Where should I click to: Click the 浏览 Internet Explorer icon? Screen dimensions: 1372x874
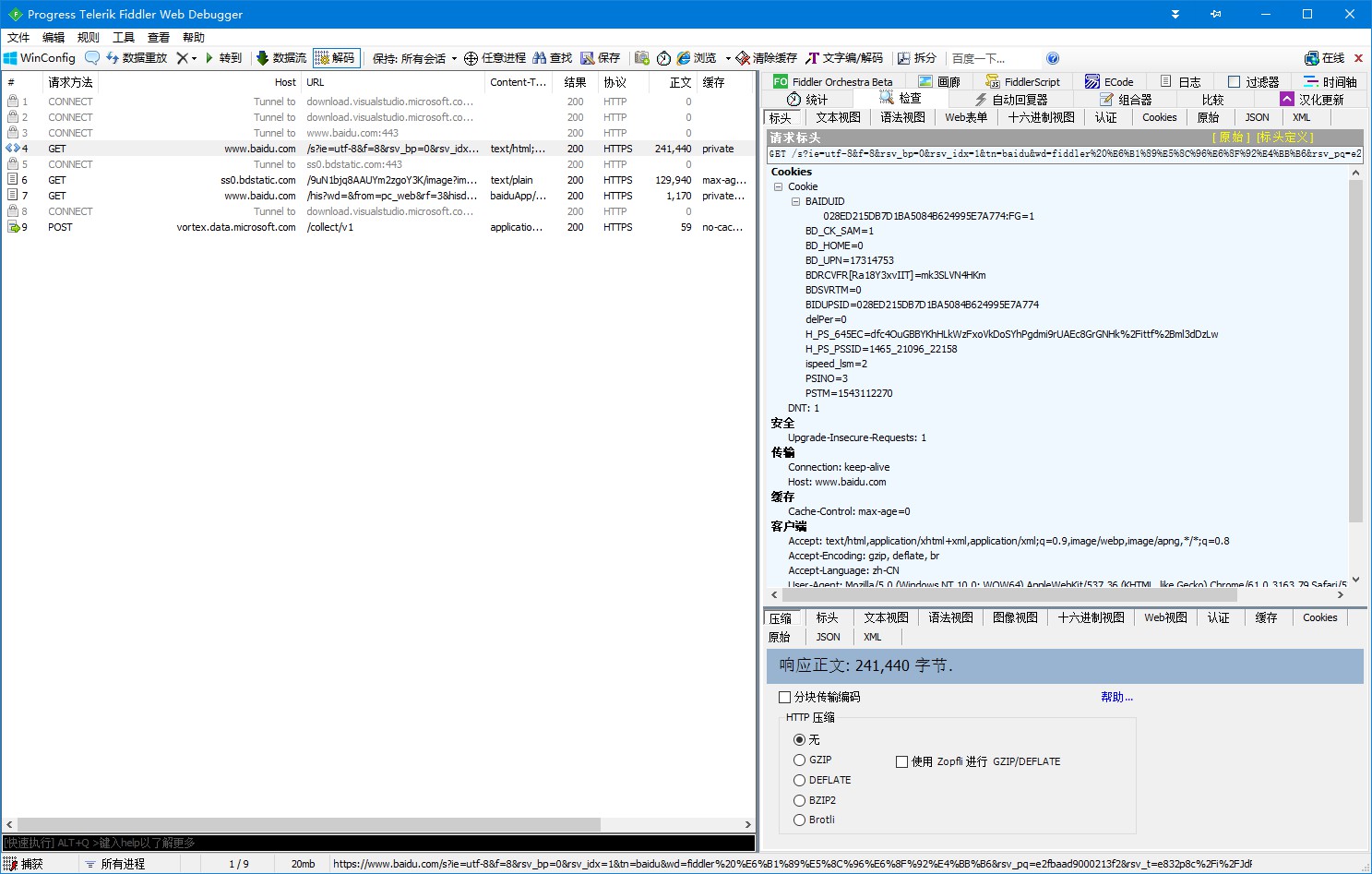684,58
